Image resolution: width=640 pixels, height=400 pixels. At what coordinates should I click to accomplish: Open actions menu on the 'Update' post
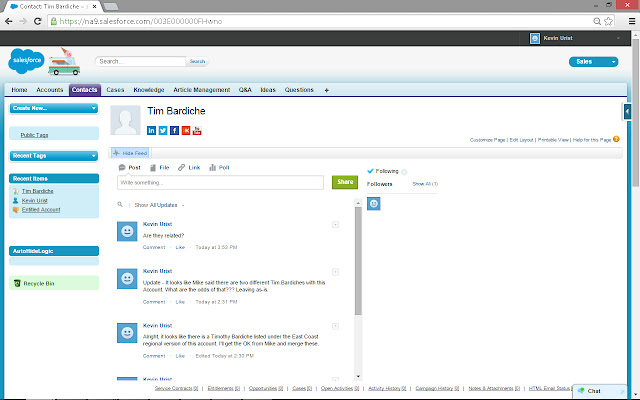coord(335,272)
